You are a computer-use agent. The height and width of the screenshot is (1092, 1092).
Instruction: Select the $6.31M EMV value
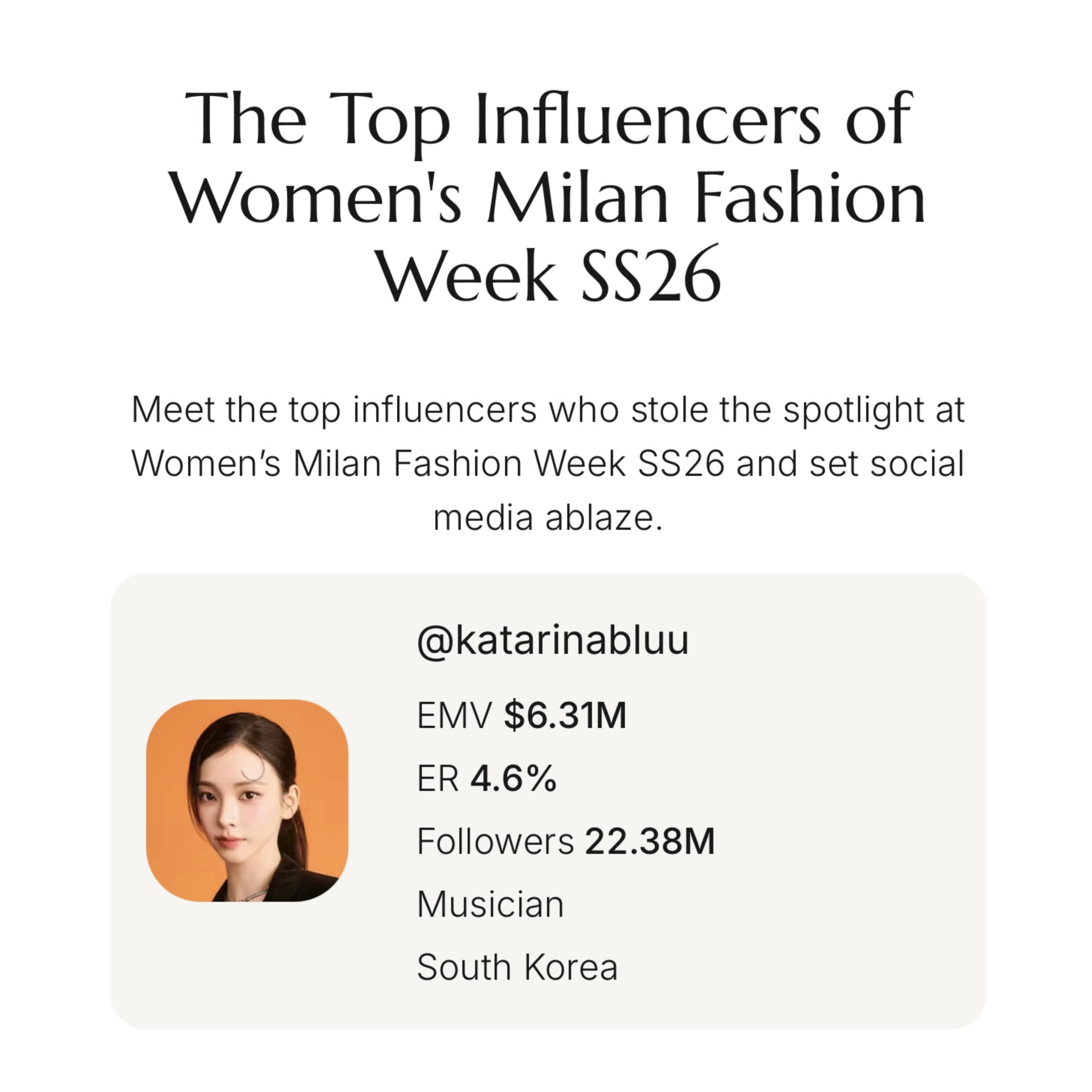[565, 716]
